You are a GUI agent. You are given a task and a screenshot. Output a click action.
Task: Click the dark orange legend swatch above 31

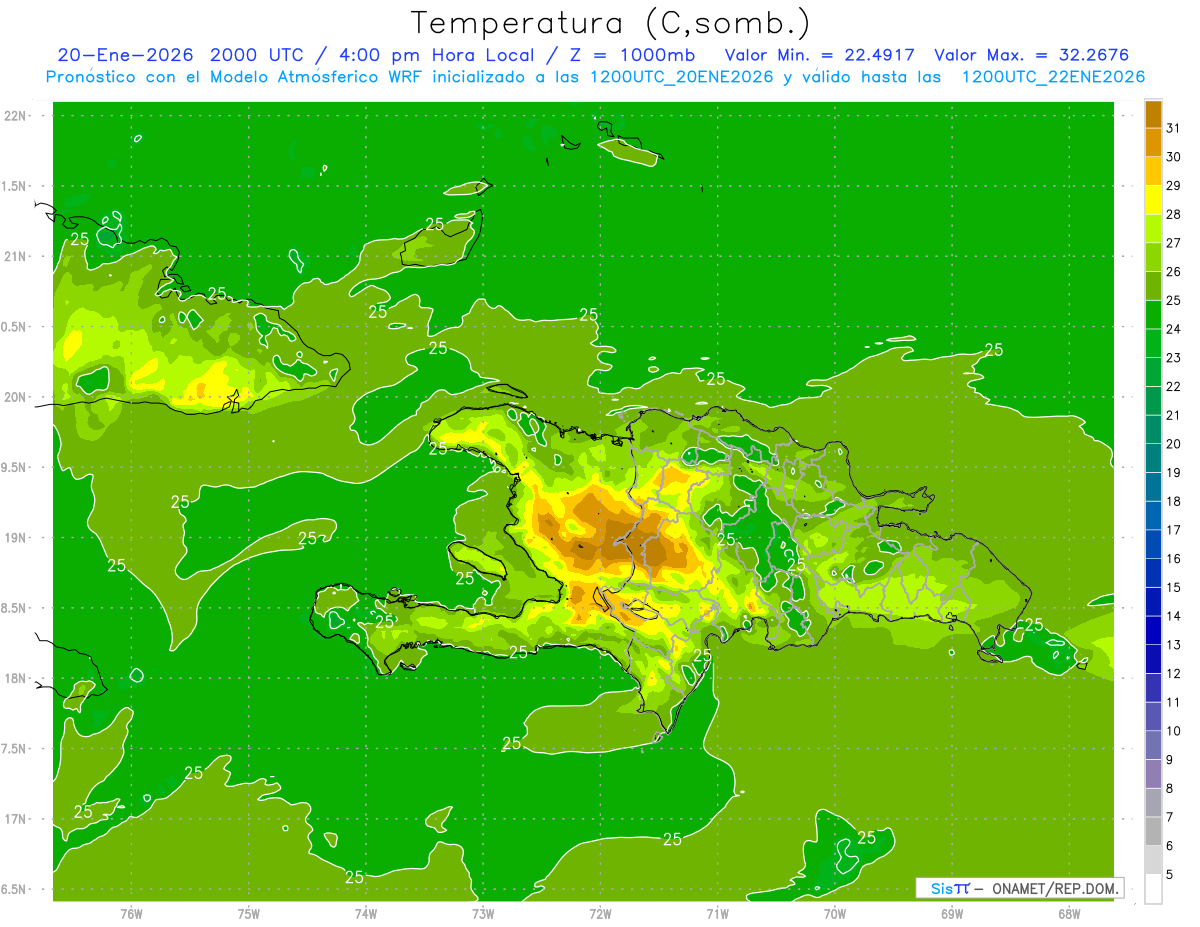pyautogui.click(x=1153, y=113)
